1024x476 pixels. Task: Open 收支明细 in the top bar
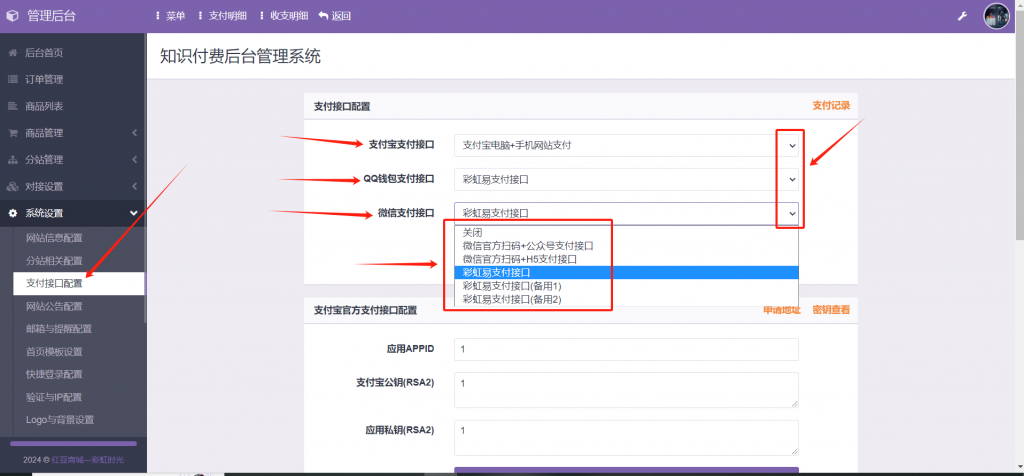(283, 16)
